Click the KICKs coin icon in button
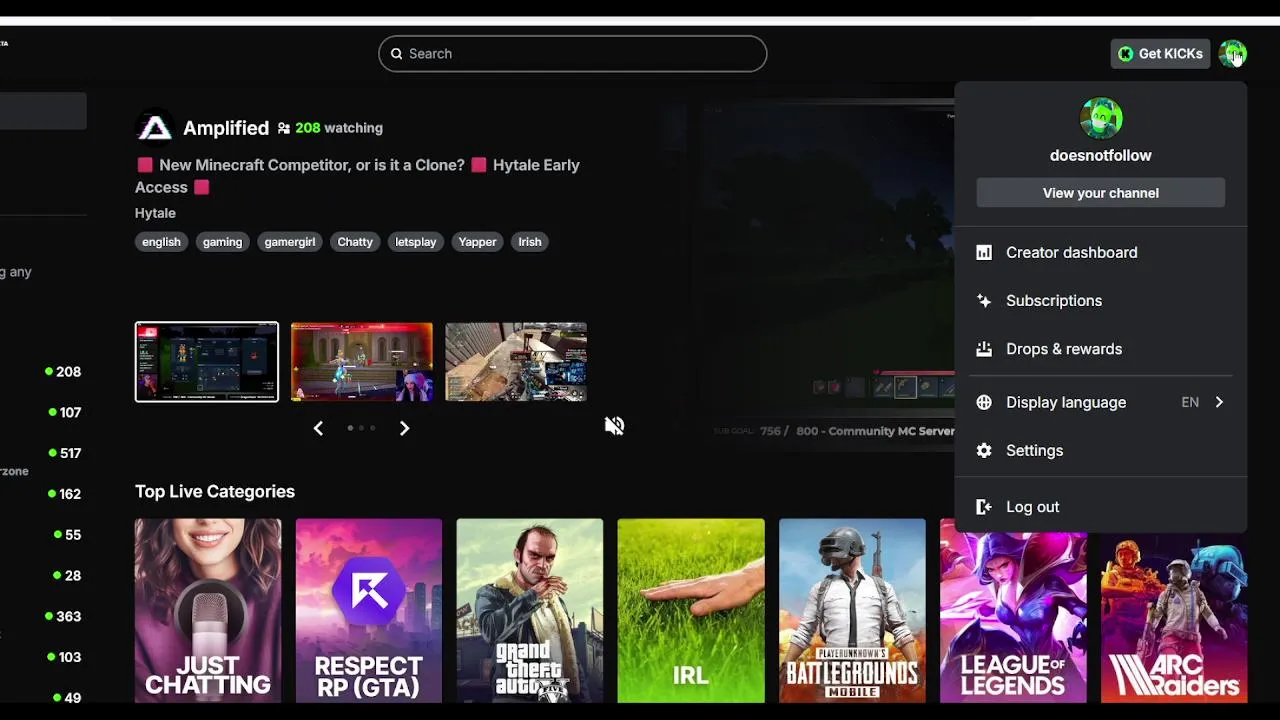Image resolution: width=1280 pixels, height=720 pixels. point(1126,54)
